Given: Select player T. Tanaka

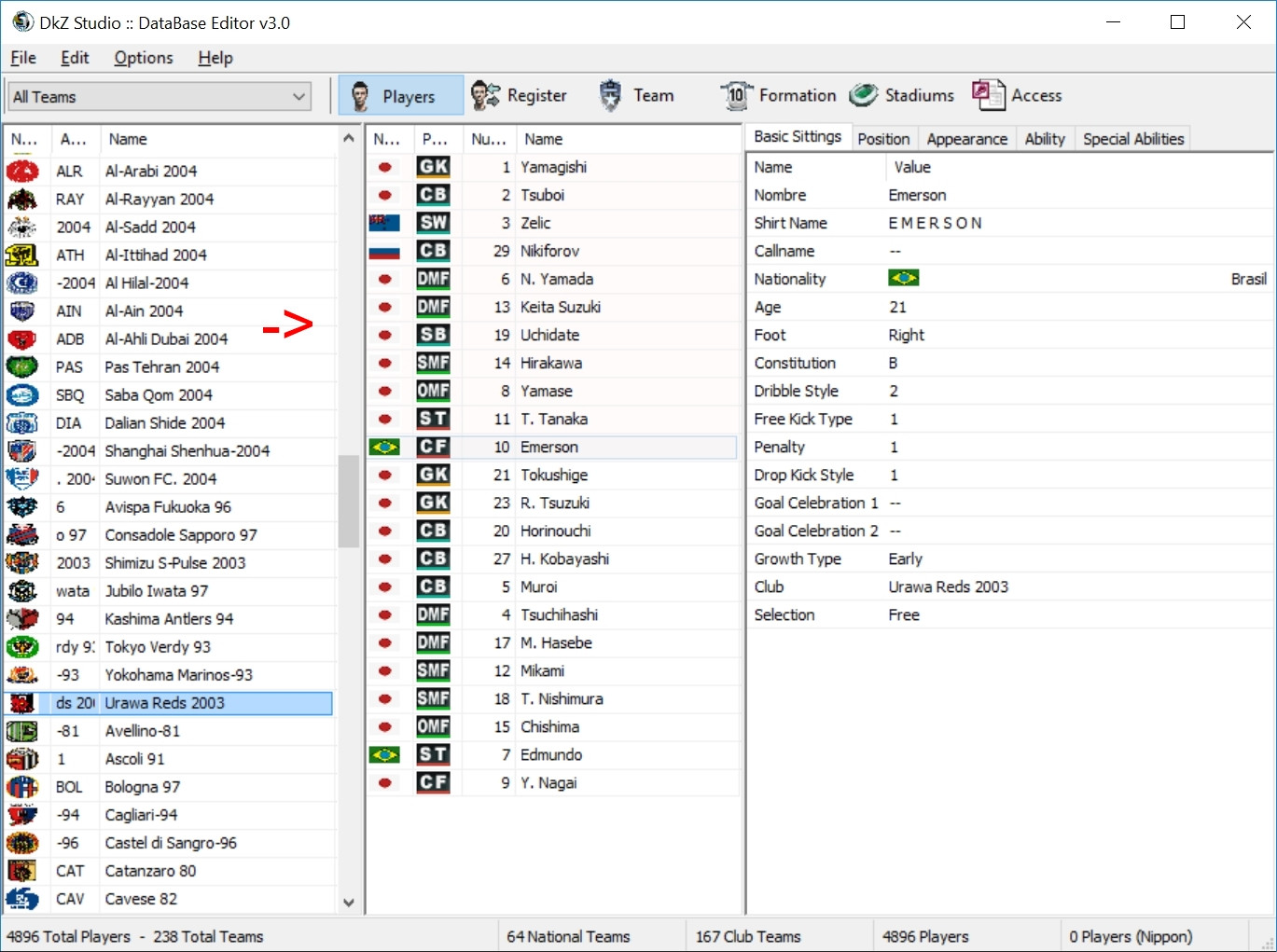Looking at the screenshot, I should (552, 419).
